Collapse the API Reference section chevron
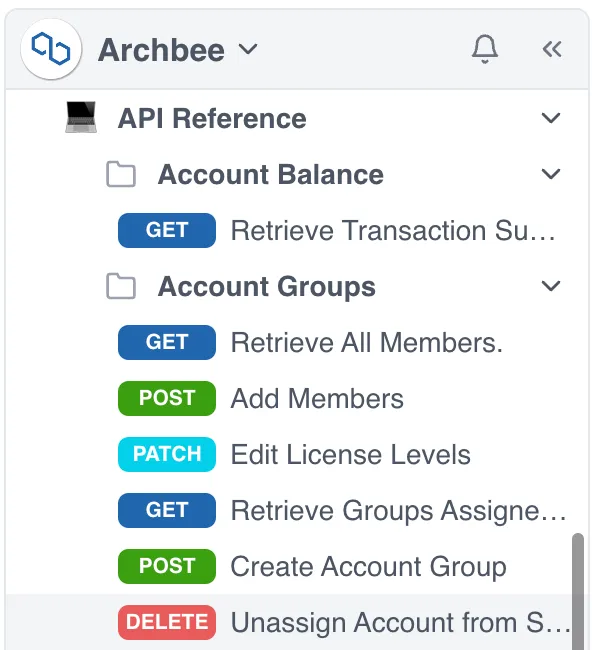 click(x=551, y=118)
